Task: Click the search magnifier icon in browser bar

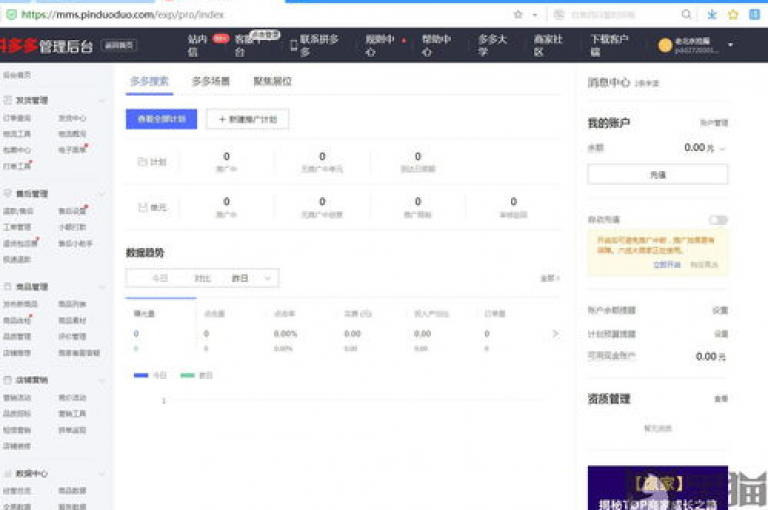Action: (686, 14)
